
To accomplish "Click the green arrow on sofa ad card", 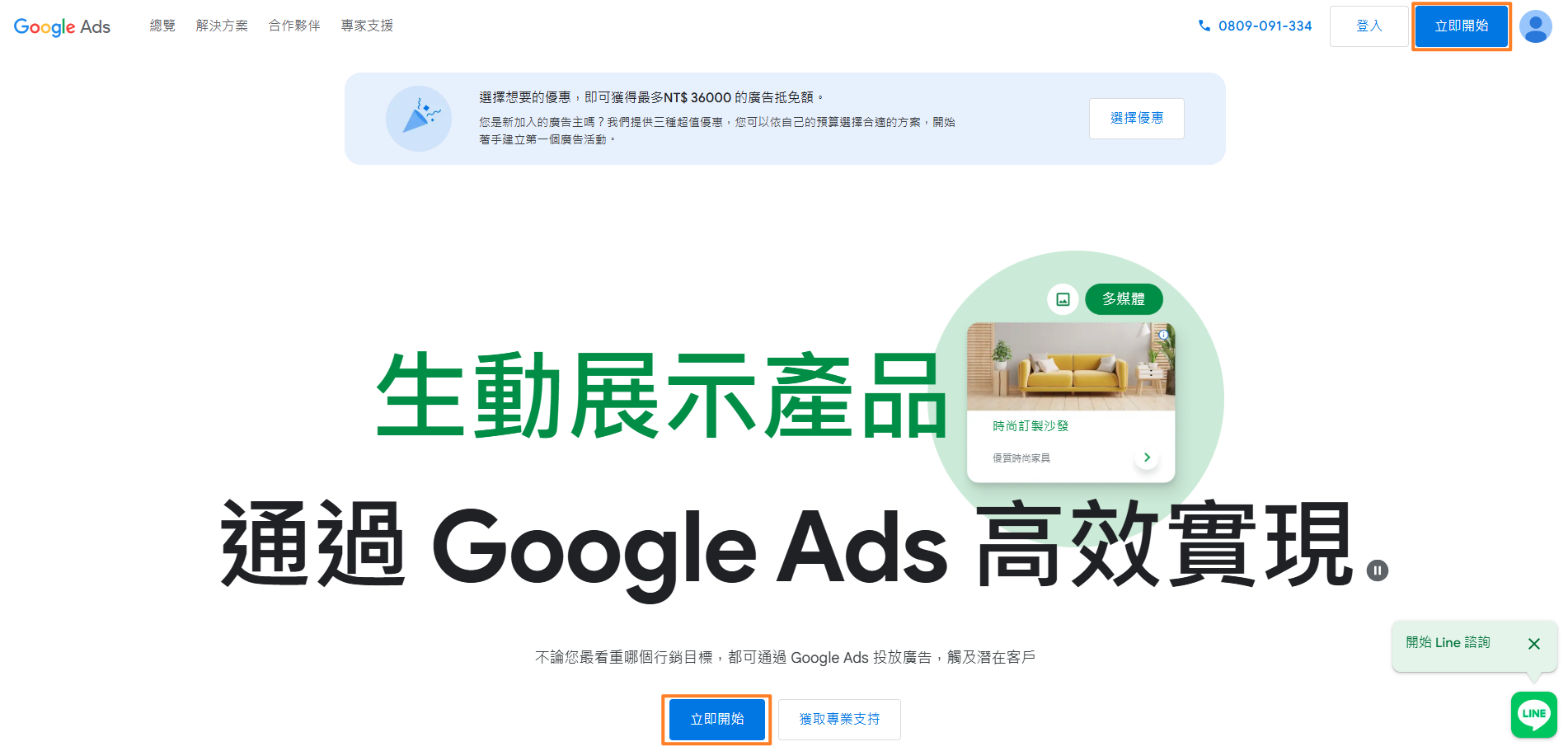I will (x=1147, y=458).
